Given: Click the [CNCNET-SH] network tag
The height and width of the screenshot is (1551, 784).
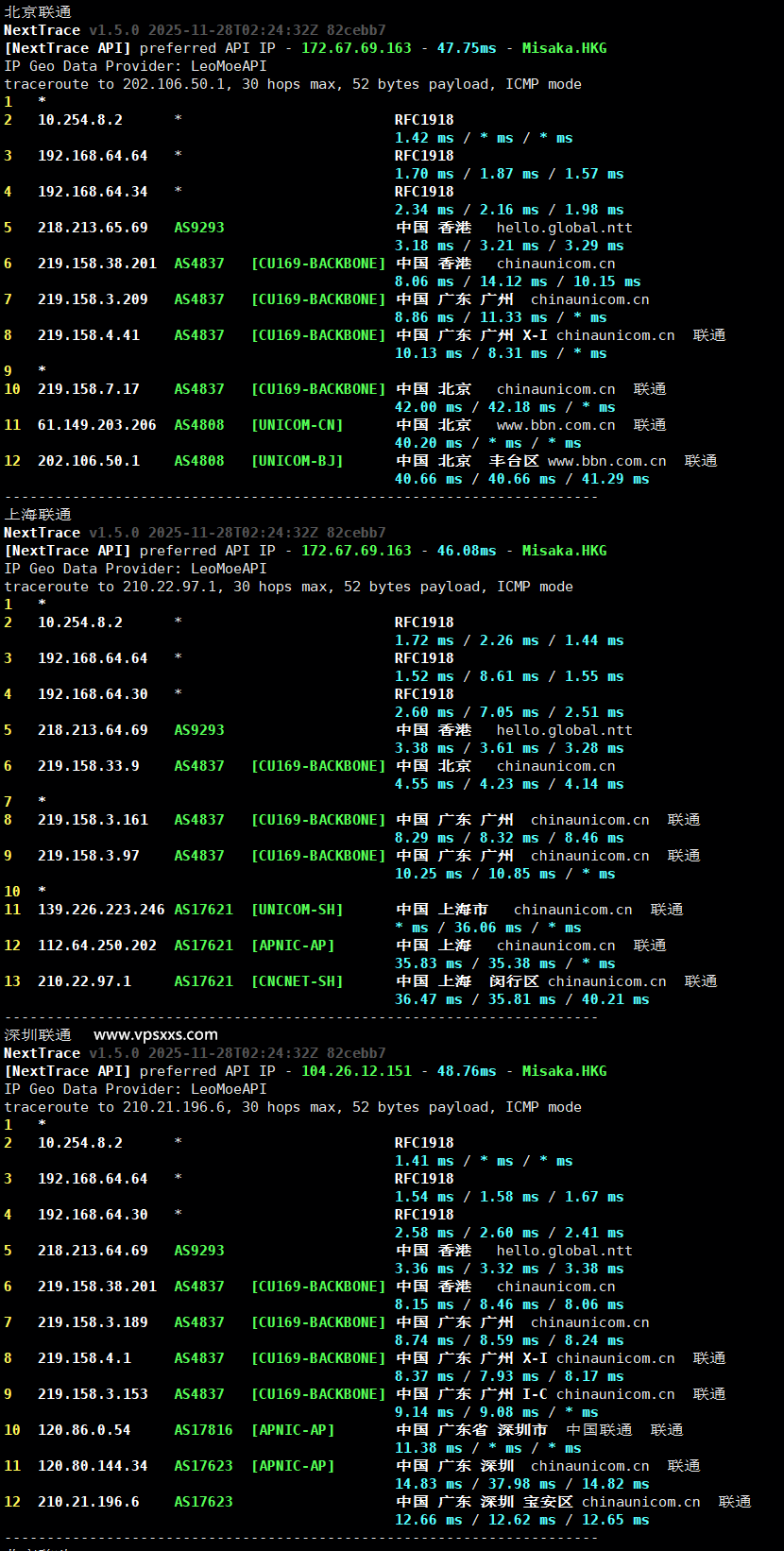Looking at the screenshot, I should 297,981.
